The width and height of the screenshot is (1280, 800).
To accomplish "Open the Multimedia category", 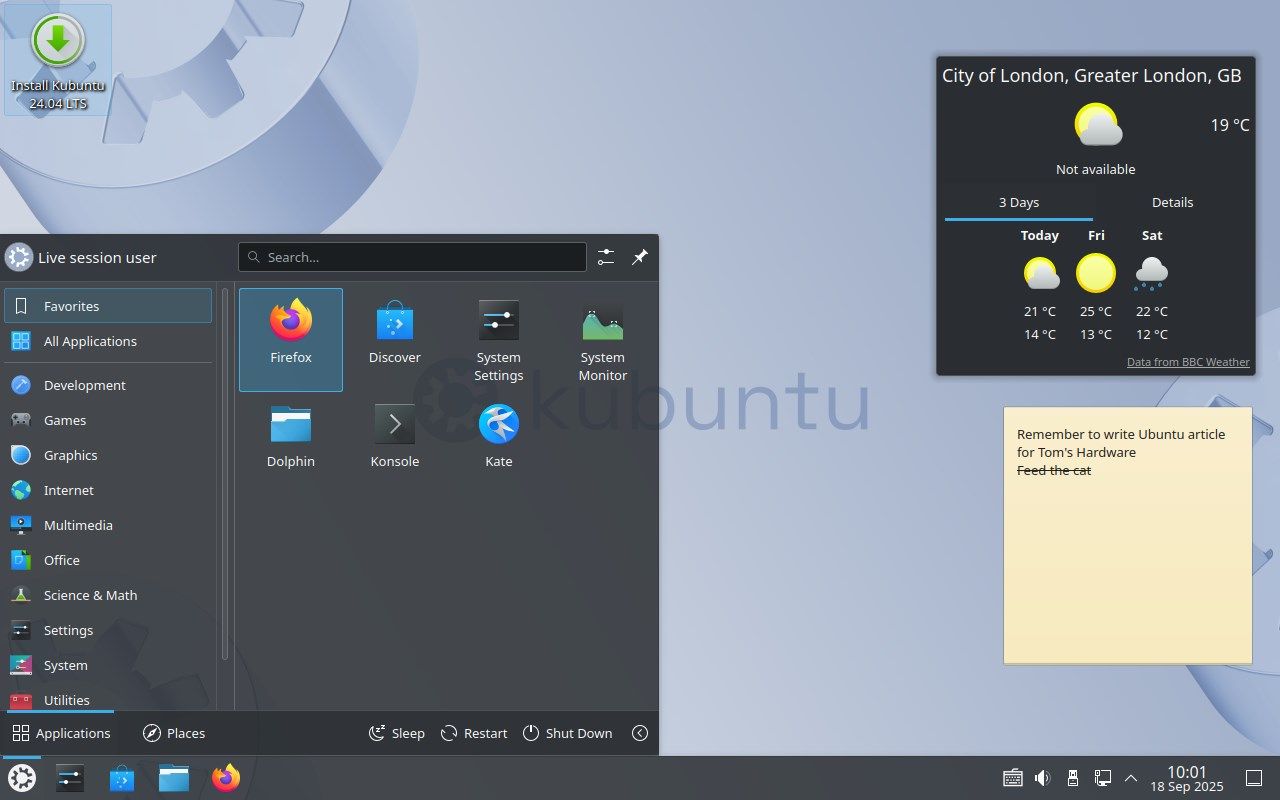I will [x=108, y=525].
